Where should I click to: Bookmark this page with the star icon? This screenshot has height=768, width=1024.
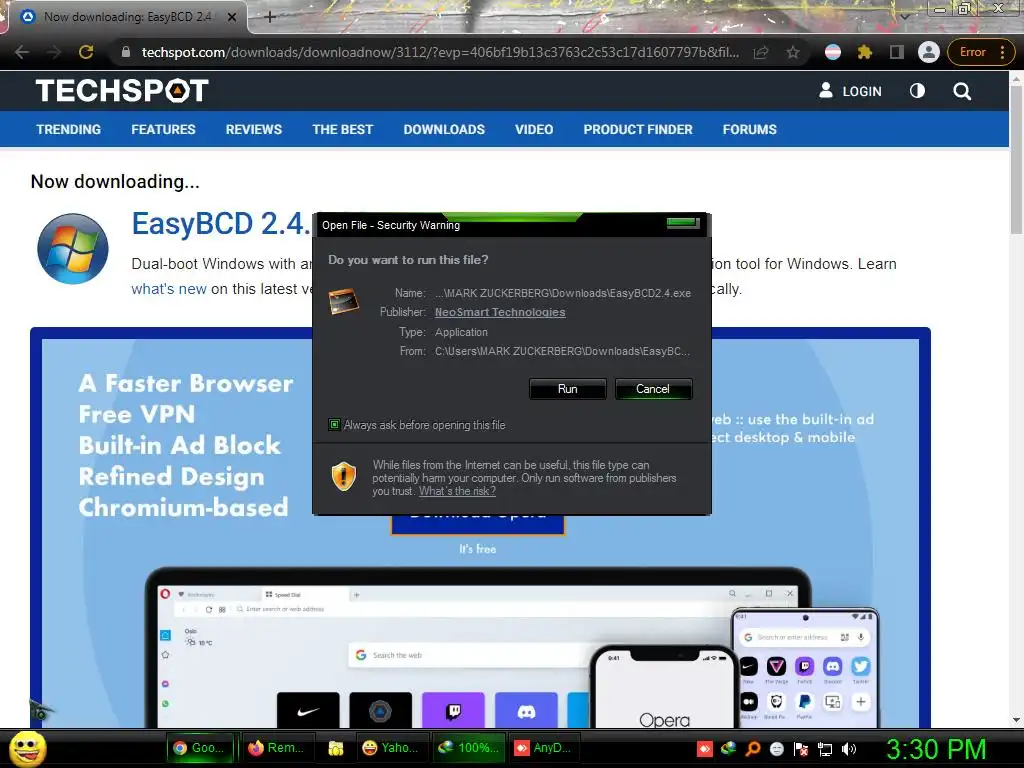coord(793,52)
